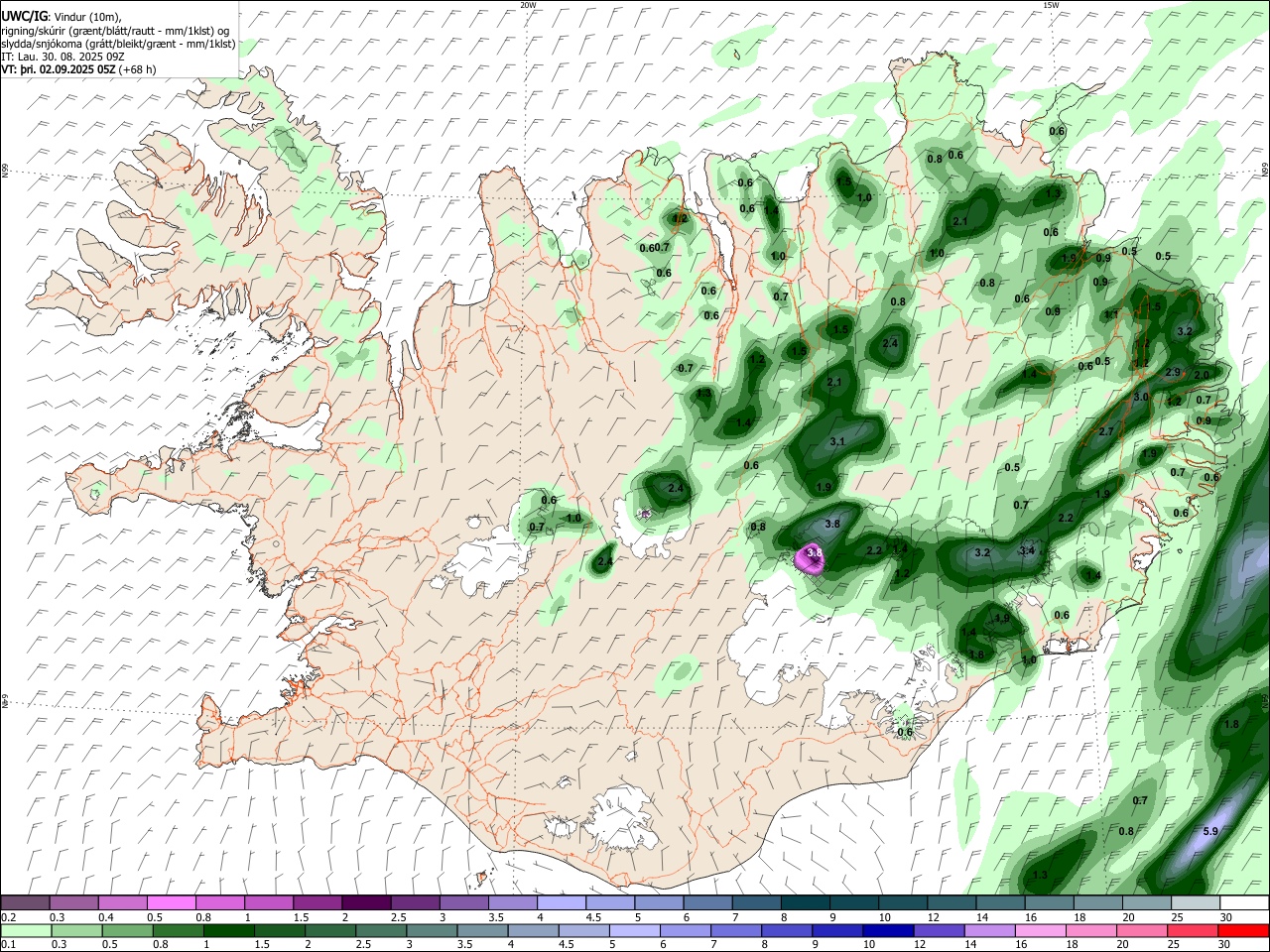Viewport: 1270px width, 952px height.
Task: Click the 5.9 precipitation value offshore southeast
Action: click(x=1210, y=831)
